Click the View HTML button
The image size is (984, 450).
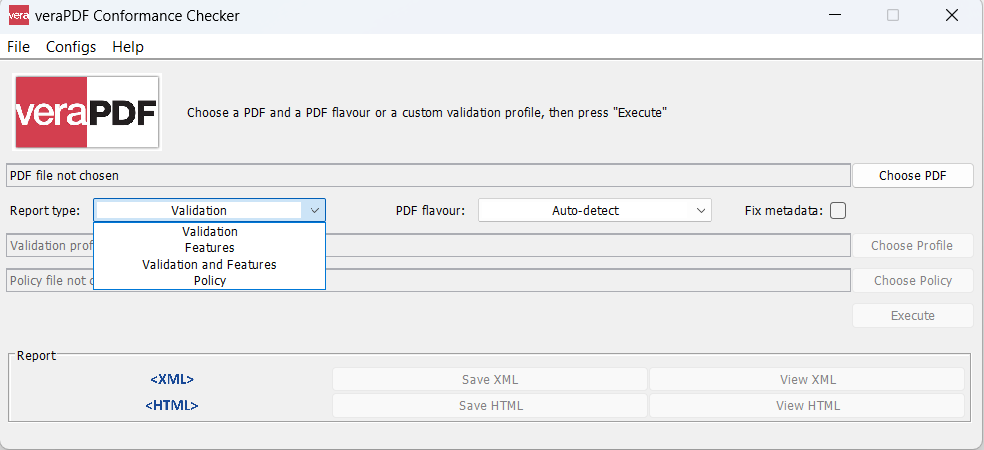807,405
